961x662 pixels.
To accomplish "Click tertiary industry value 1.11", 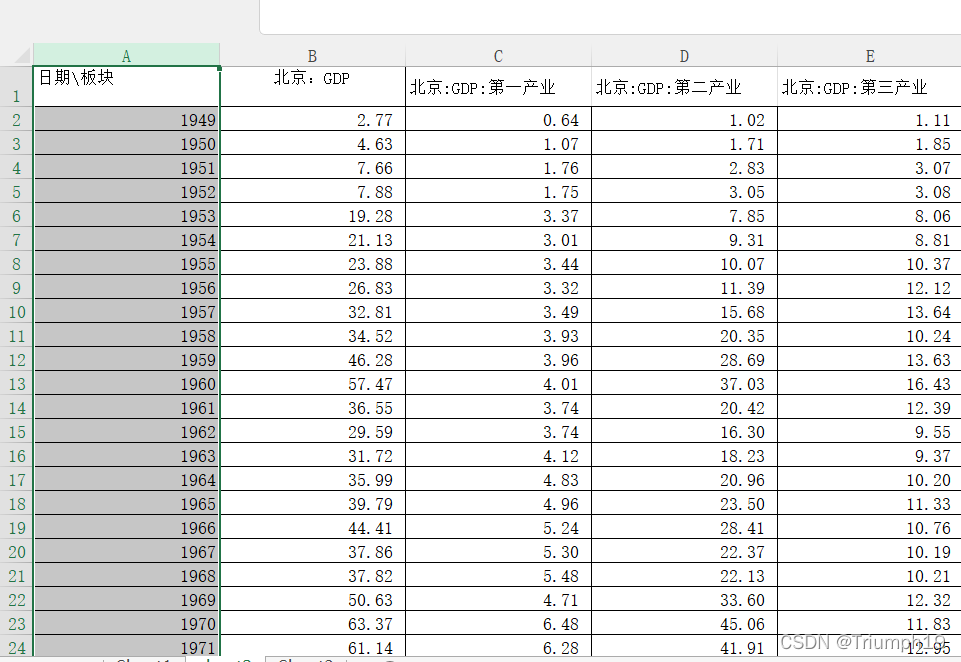I will [870, 120].
